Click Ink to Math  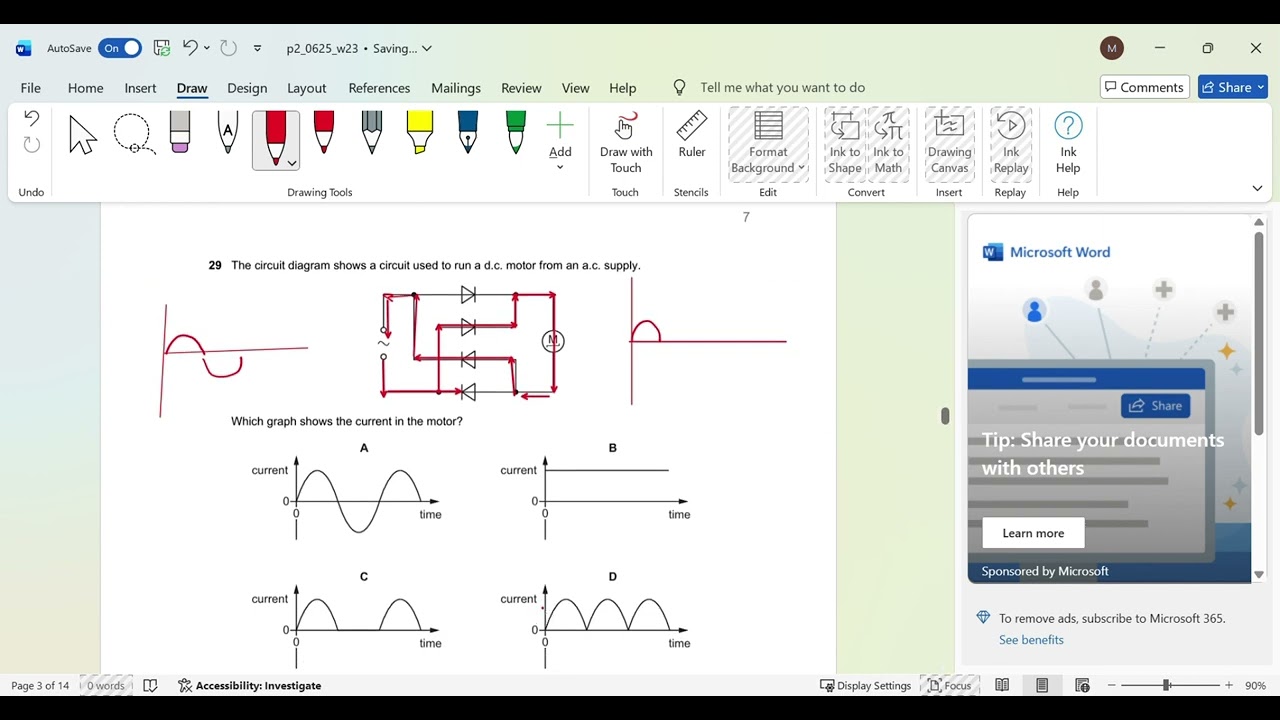tap(888, 143)
